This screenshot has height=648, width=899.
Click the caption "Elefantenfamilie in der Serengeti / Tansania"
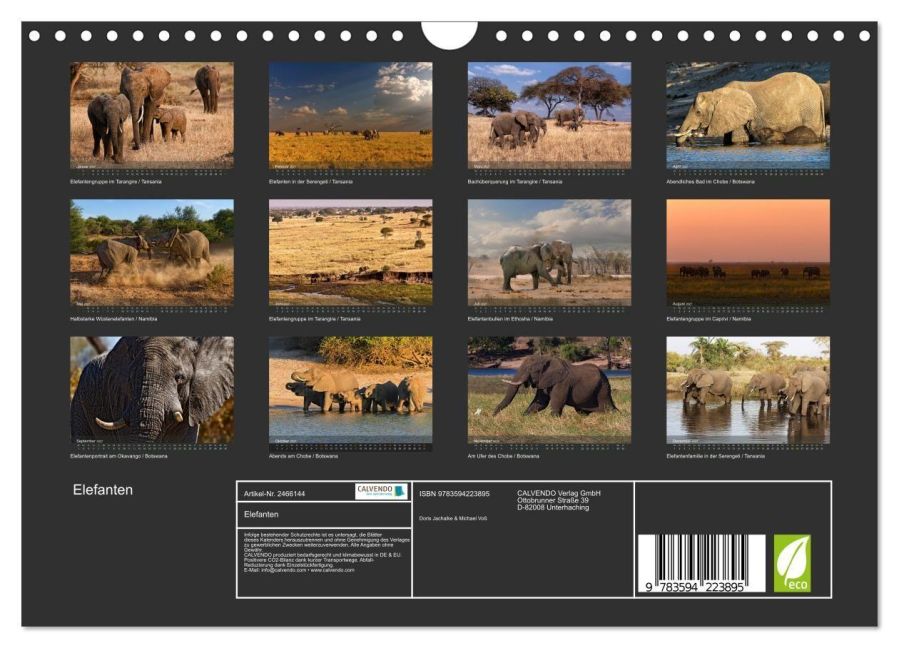pos(716,456)
